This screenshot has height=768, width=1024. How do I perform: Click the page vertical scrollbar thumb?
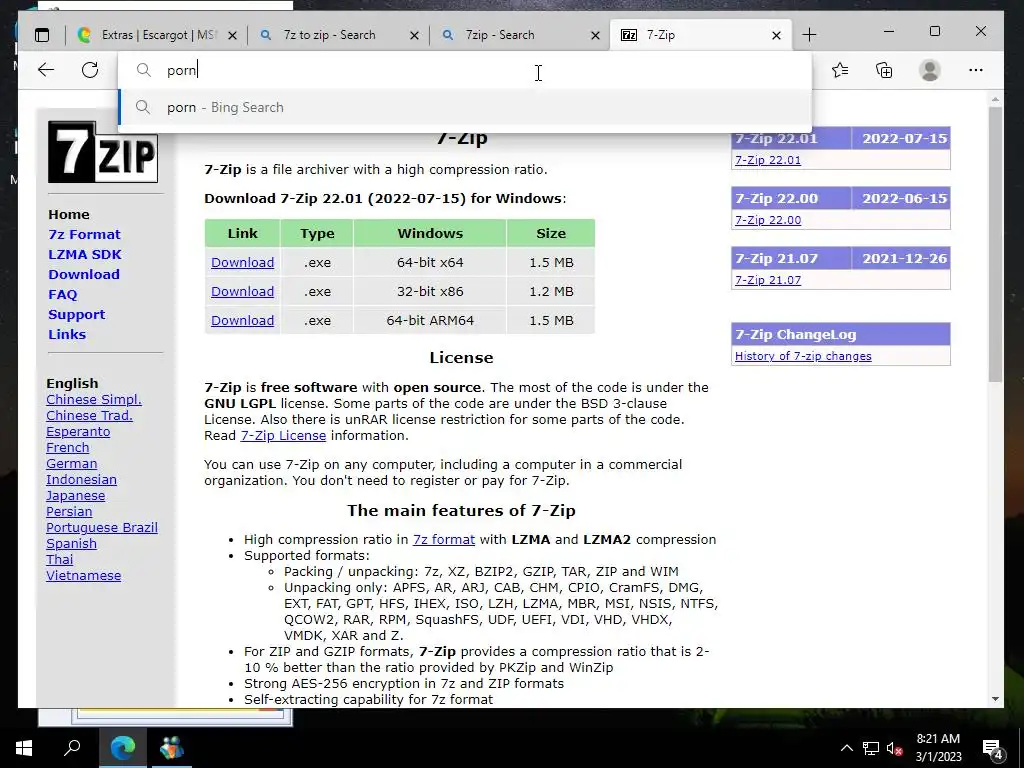coord(995,245)
